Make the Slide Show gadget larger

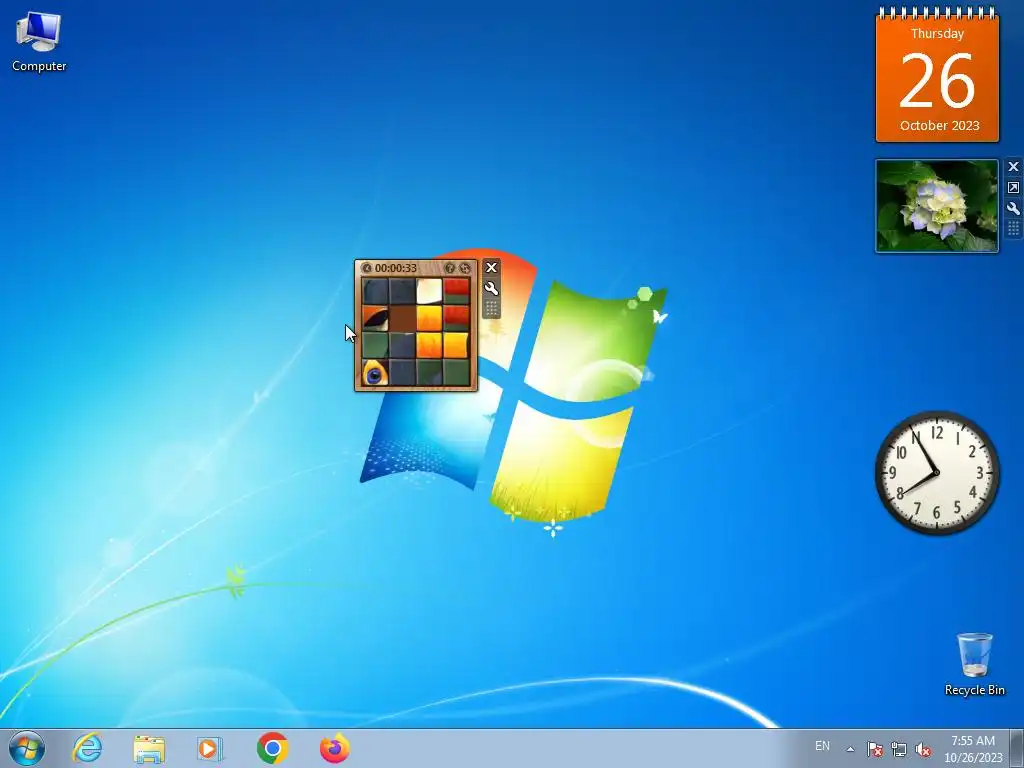tap(1013, 188)
